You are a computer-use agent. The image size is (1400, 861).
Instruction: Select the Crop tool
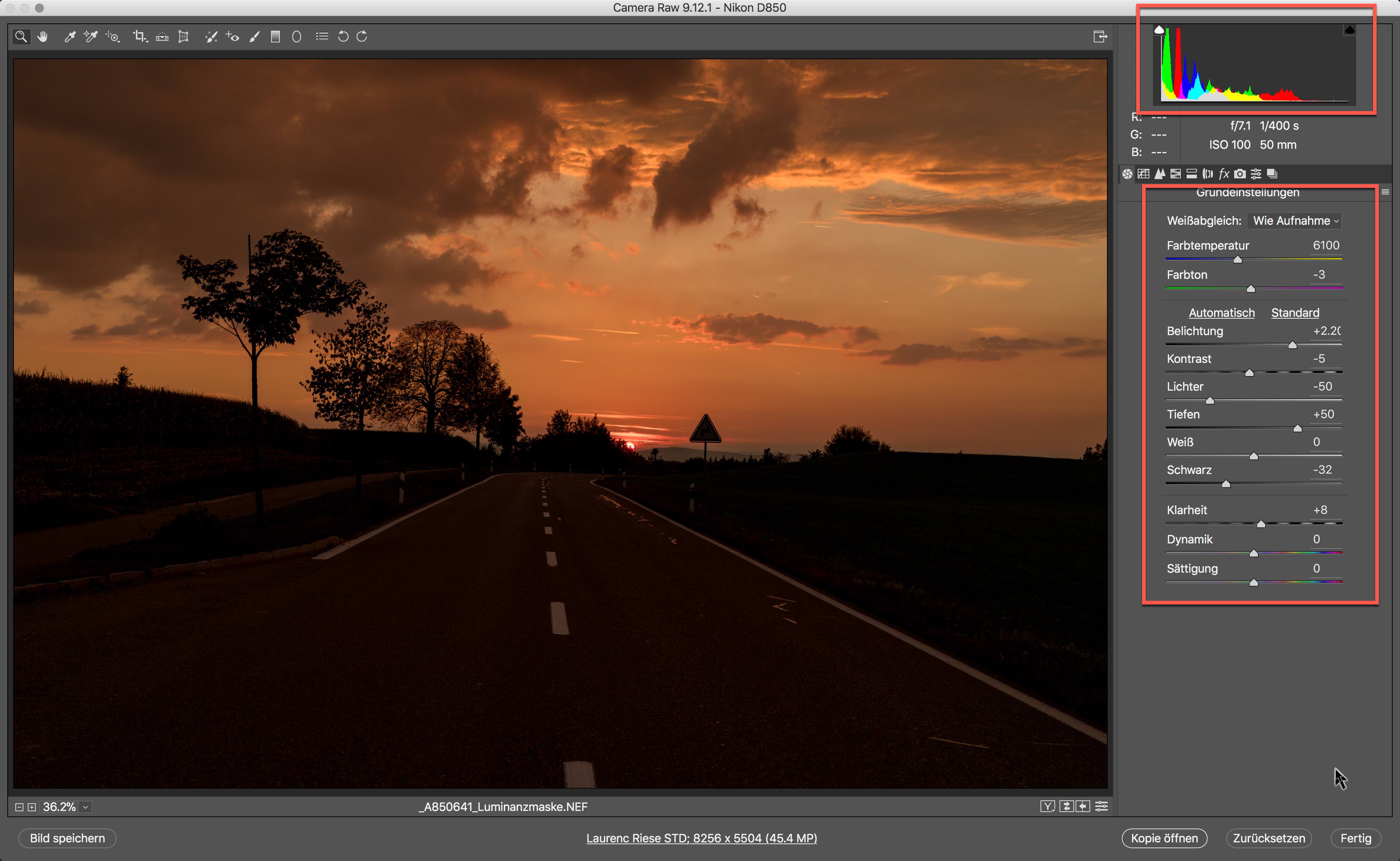140,37
